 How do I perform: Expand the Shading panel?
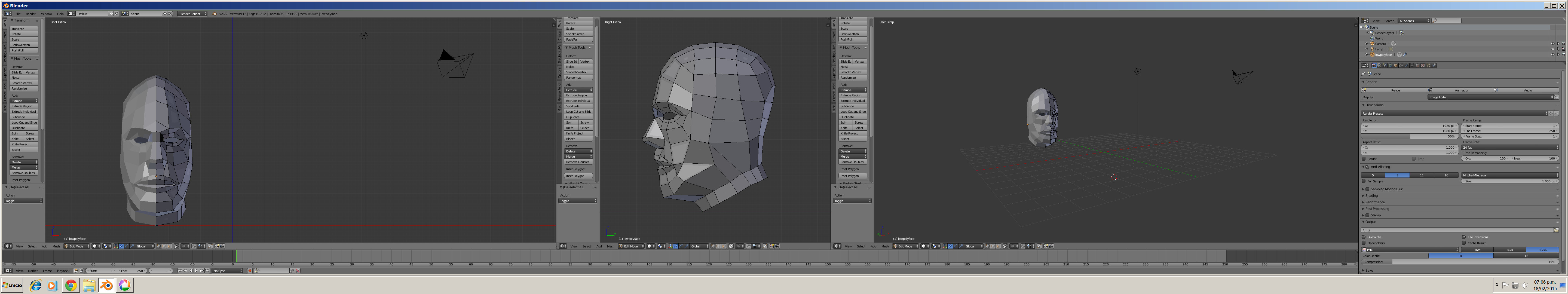(1371, 195)
